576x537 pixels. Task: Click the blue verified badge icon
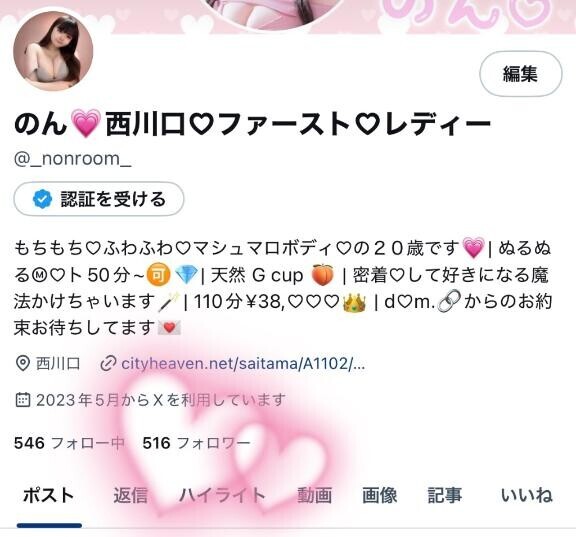[43, 199]
